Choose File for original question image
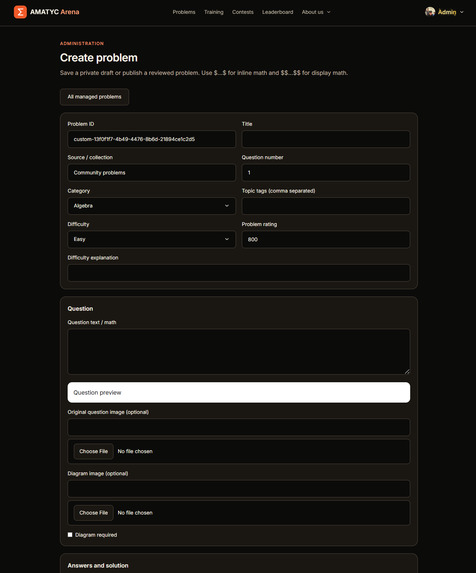476x573 pixels. pyautogui.click(x=94, y=451)
